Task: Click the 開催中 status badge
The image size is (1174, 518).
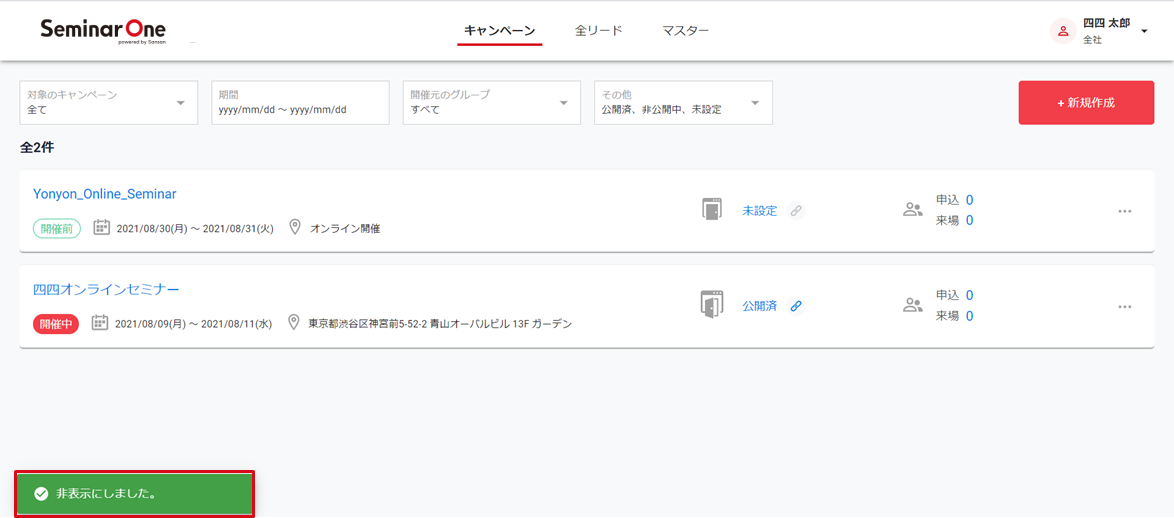Action: point(56,324)
